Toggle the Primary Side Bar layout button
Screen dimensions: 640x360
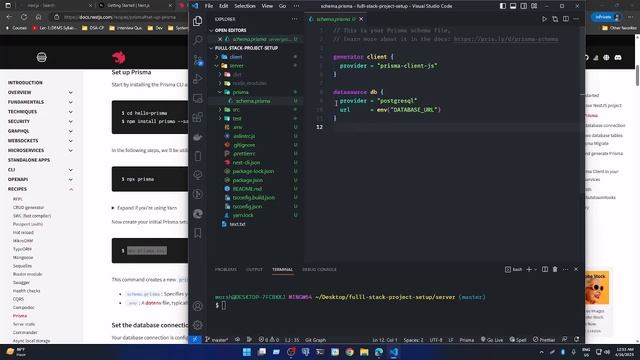[x=503, y=6]
